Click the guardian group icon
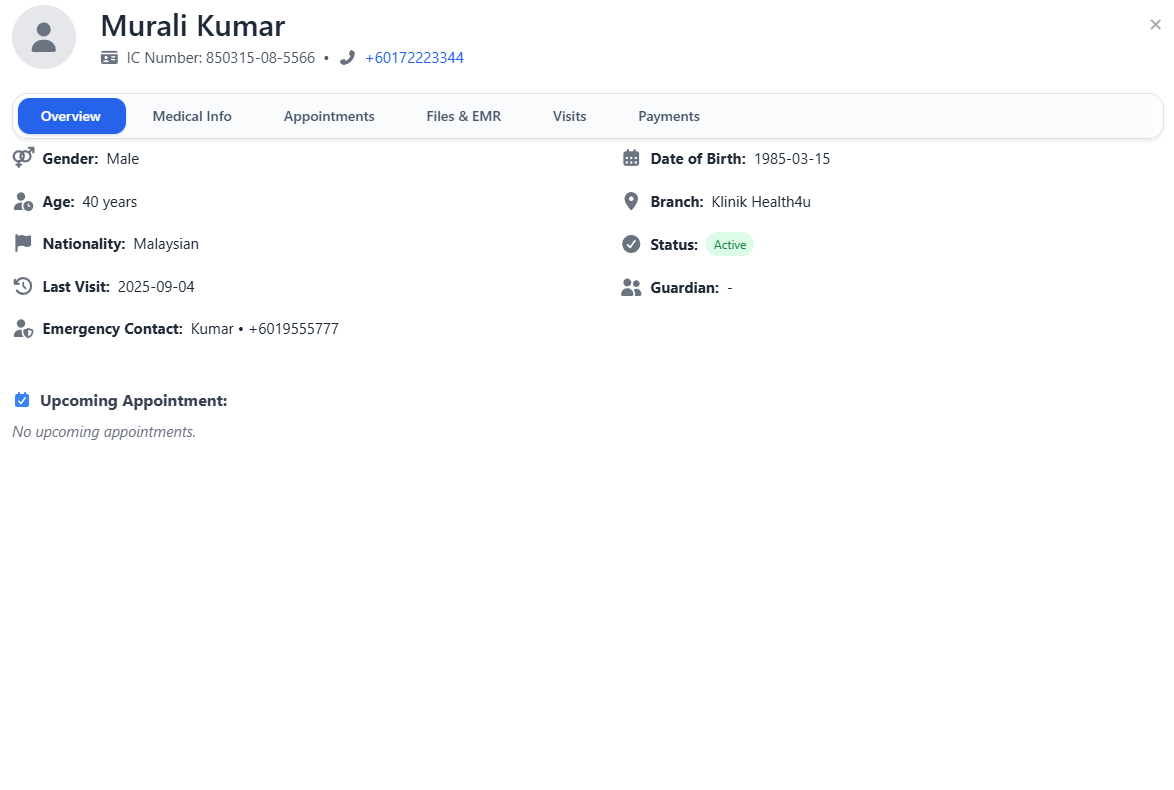The image size is (1174, 790). 630,286
